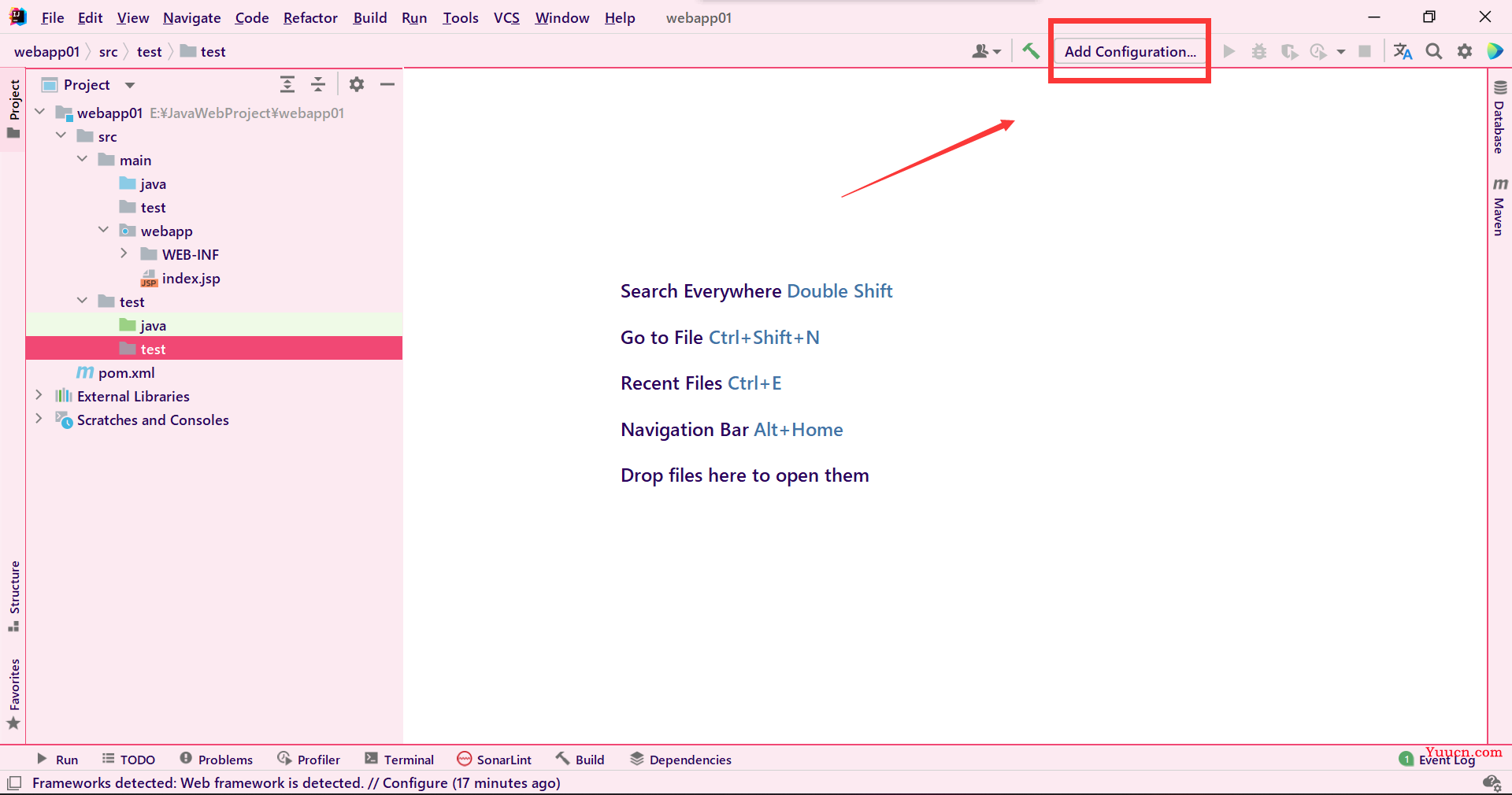Open the Event Log
1512x795 pixels.
click(x=1437, y=760)
